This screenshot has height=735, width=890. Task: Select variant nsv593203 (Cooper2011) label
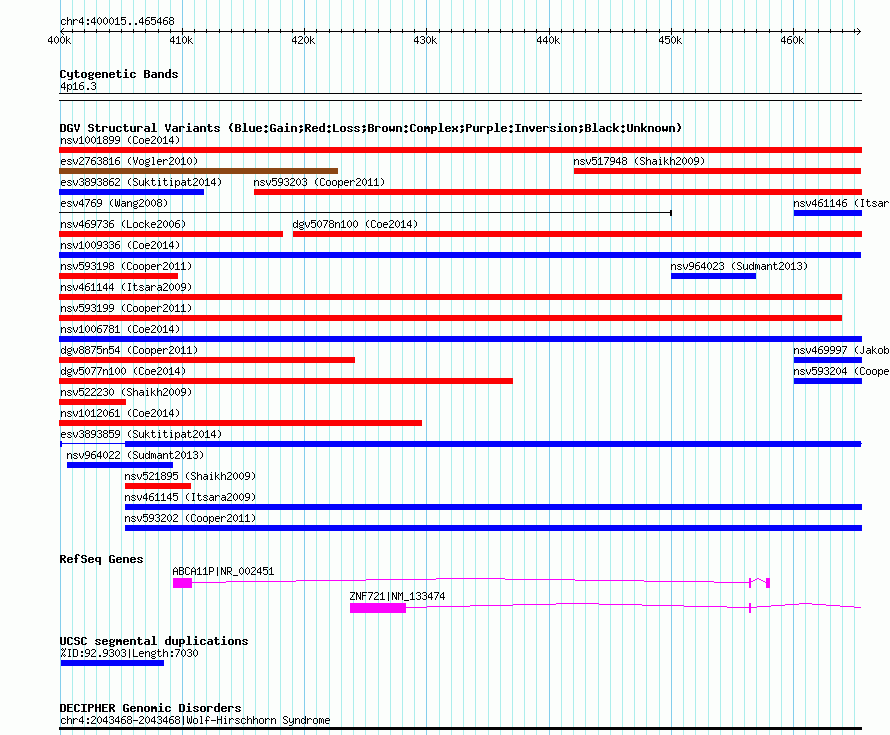(x=320, y=182)
